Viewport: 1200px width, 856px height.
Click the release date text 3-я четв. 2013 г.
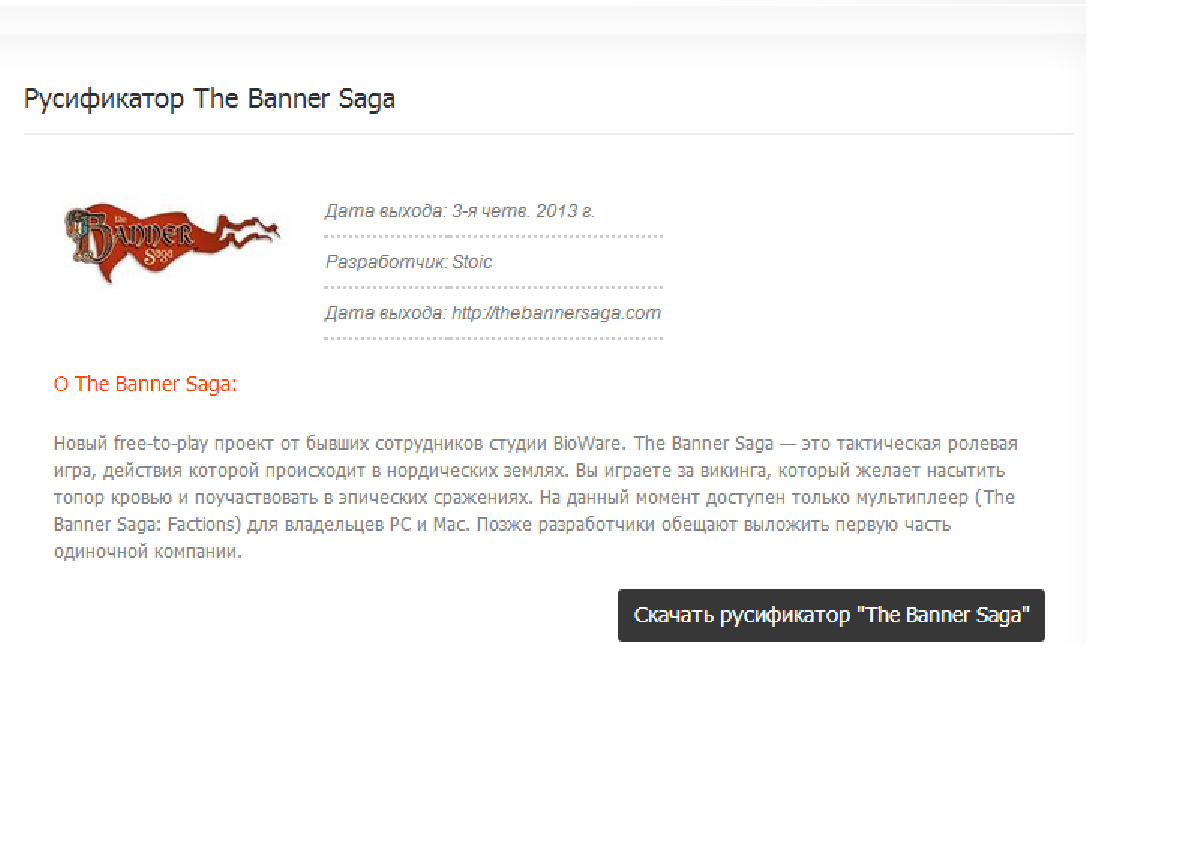pos(523,211)
